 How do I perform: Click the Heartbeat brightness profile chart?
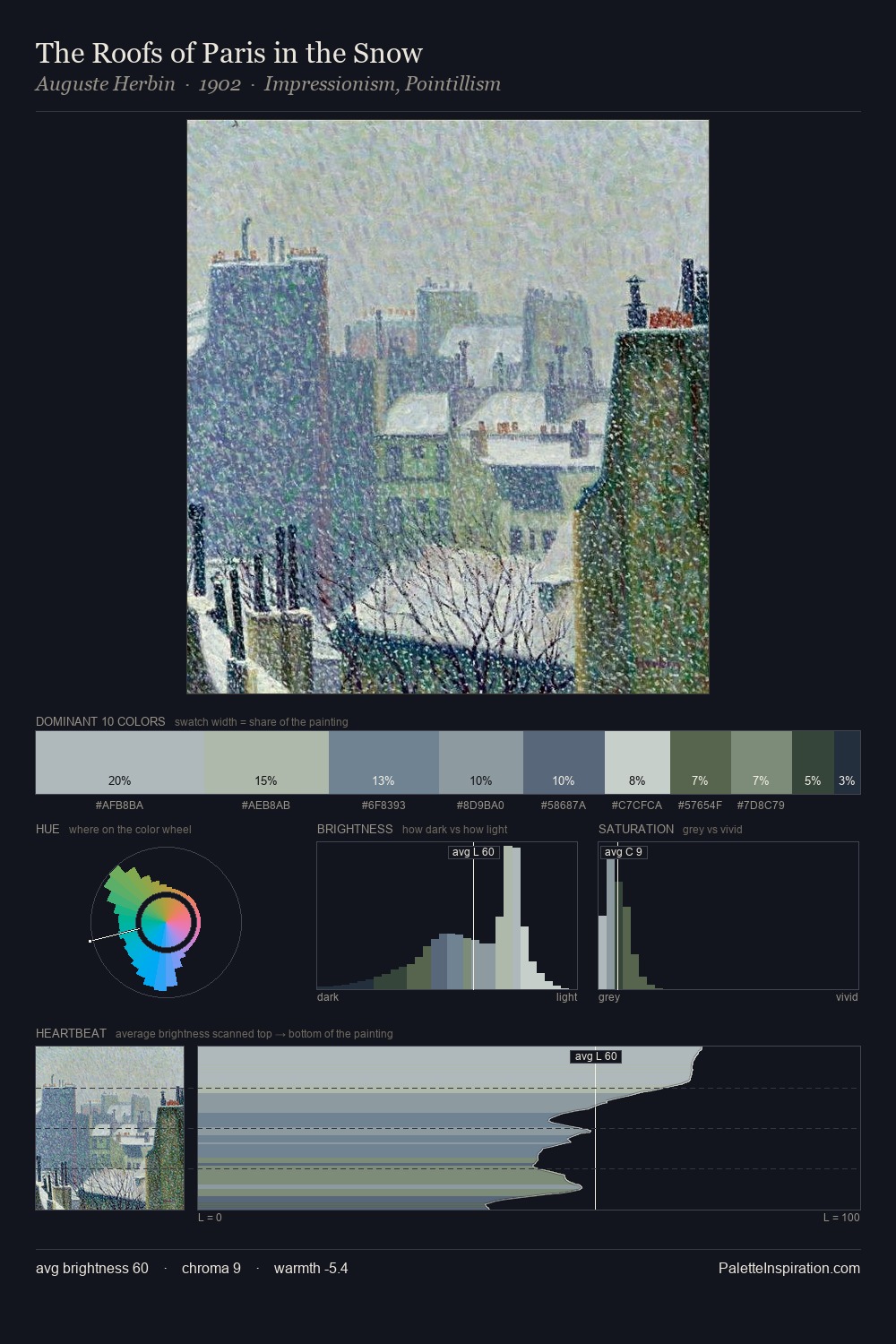(529, 1128)
